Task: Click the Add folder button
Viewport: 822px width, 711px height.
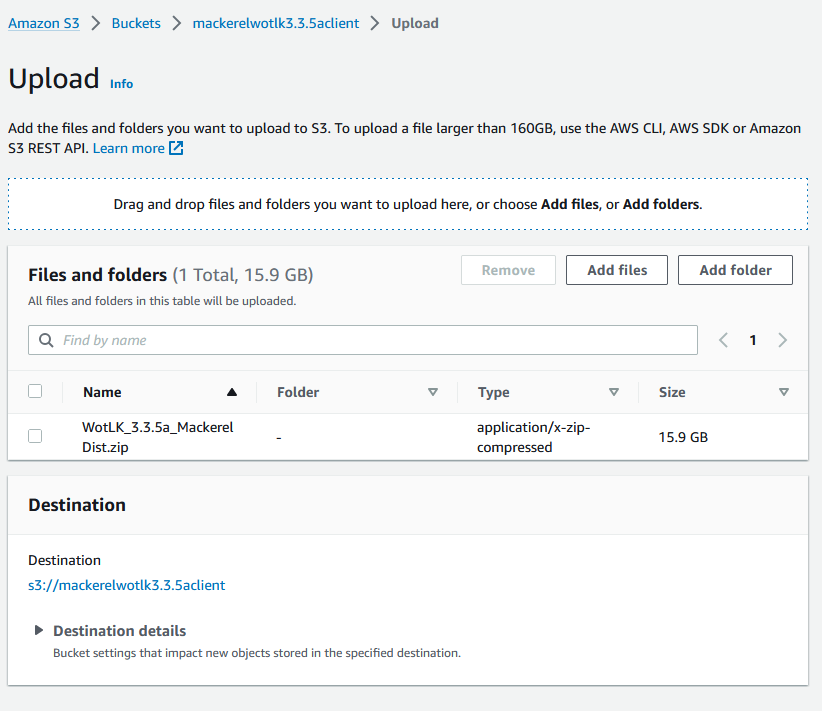Action: (735, 270)
